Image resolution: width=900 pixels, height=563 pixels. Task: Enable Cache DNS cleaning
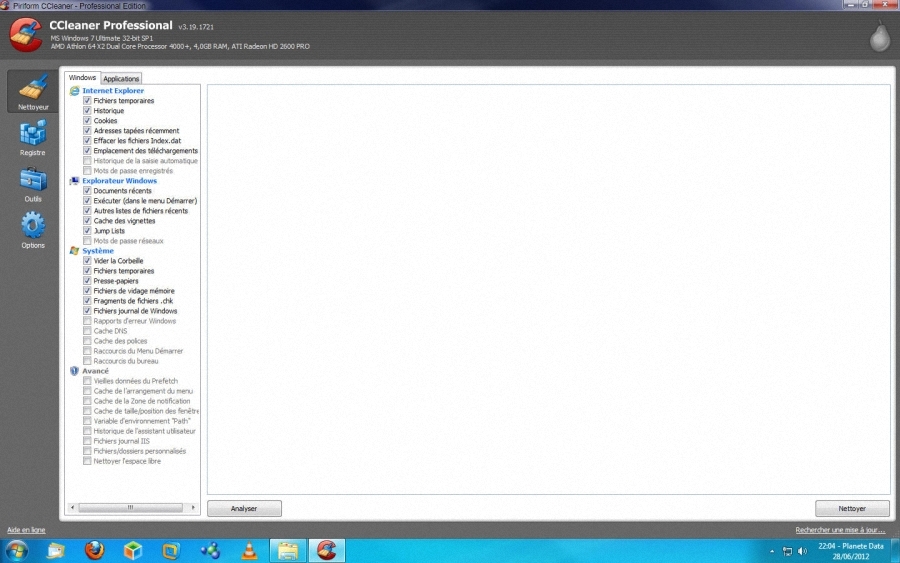point(87,331)
